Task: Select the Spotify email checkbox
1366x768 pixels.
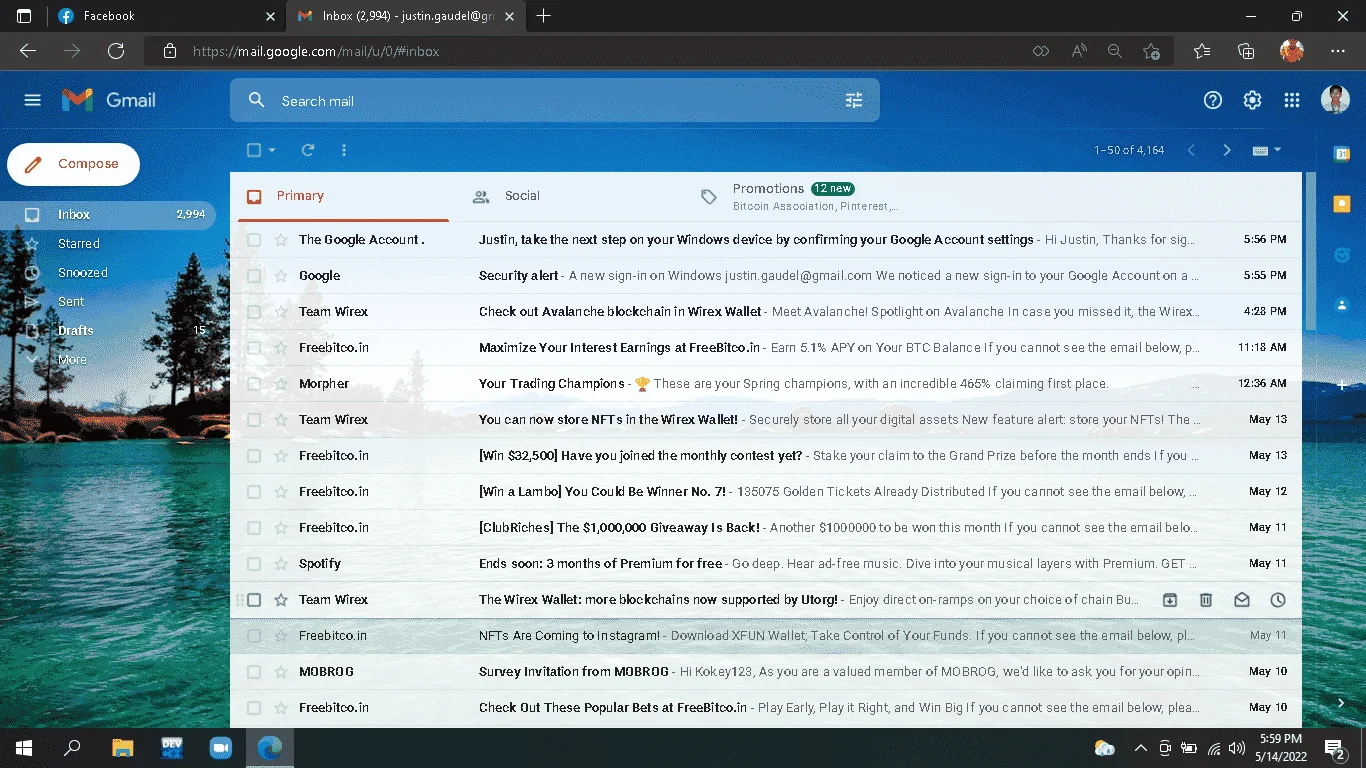Action: (254, 564)
